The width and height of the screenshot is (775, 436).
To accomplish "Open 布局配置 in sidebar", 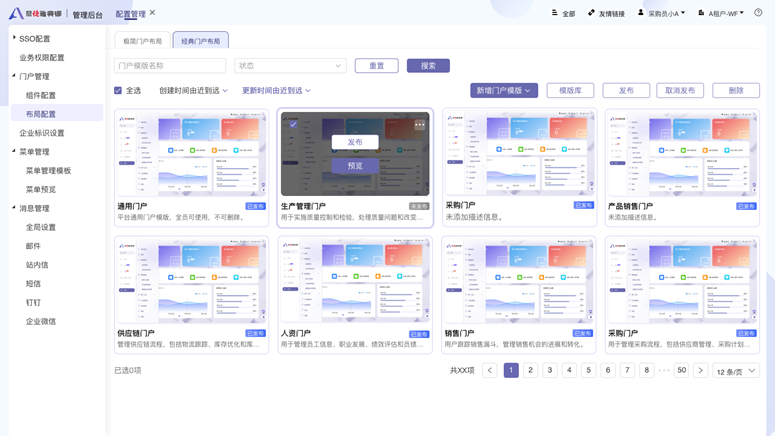I will 57,114.
